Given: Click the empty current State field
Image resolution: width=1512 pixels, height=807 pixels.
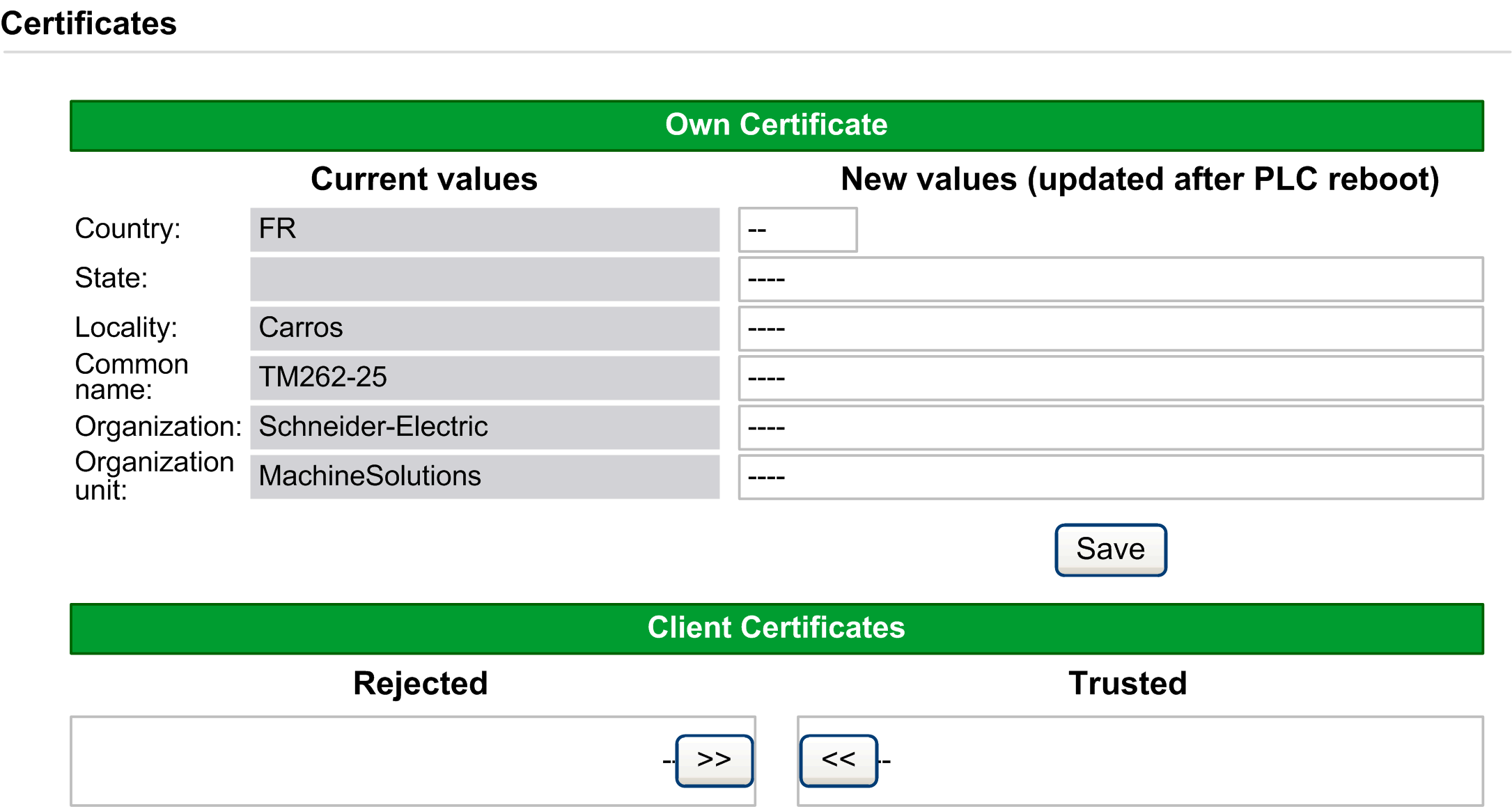Looking at the screenshot, I should (x=485, y=279).
